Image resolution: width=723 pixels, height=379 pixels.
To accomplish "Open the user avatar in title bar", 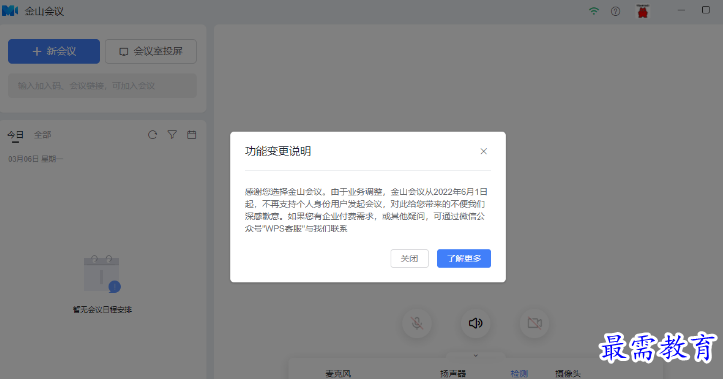I will pyautogui.click(x=643, y=11).
